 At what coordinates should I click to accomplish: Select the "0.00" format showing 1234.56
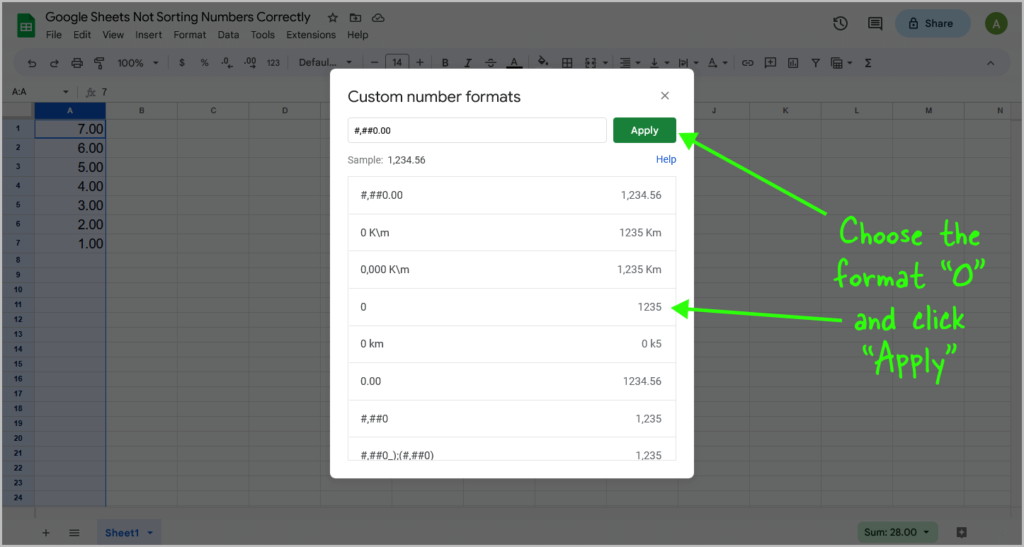tap(511, 381)
